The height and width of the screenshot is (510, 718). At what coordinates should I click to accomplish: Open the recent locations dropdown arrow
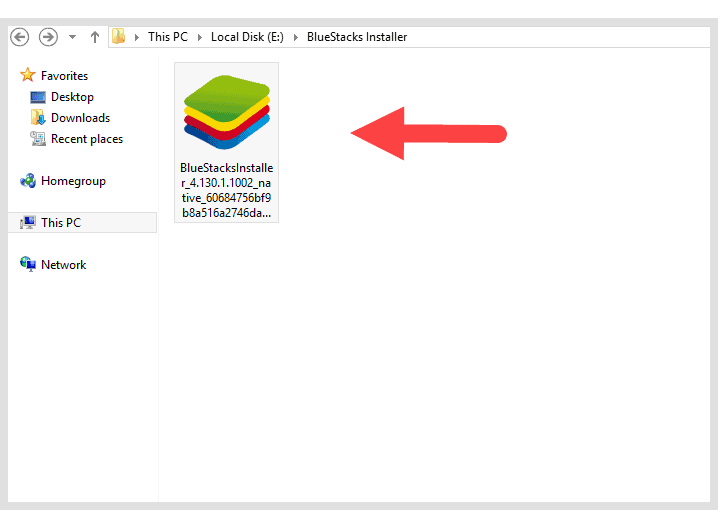(x=72, y=37)
